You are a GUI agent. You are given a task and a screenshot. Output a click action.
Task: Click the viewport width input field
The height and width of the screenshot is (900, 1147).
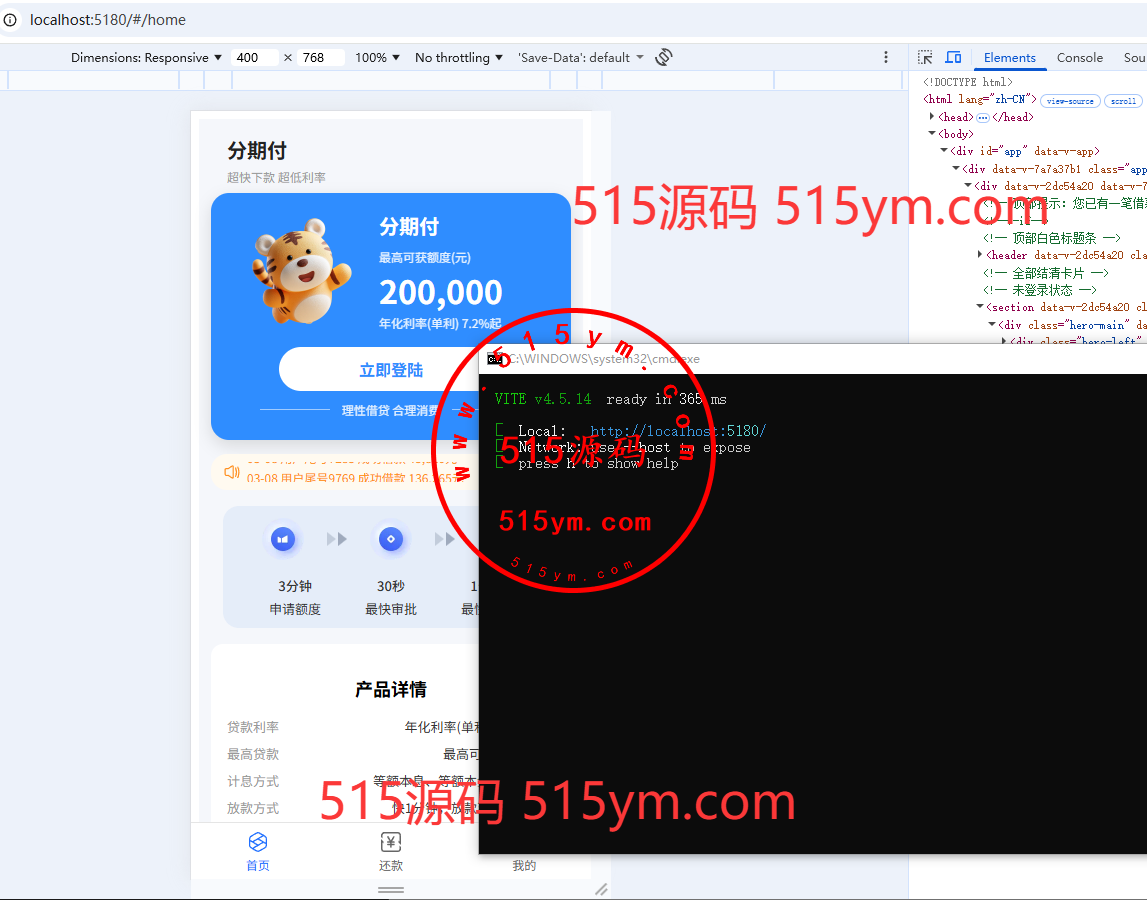[x=254, y=57]
